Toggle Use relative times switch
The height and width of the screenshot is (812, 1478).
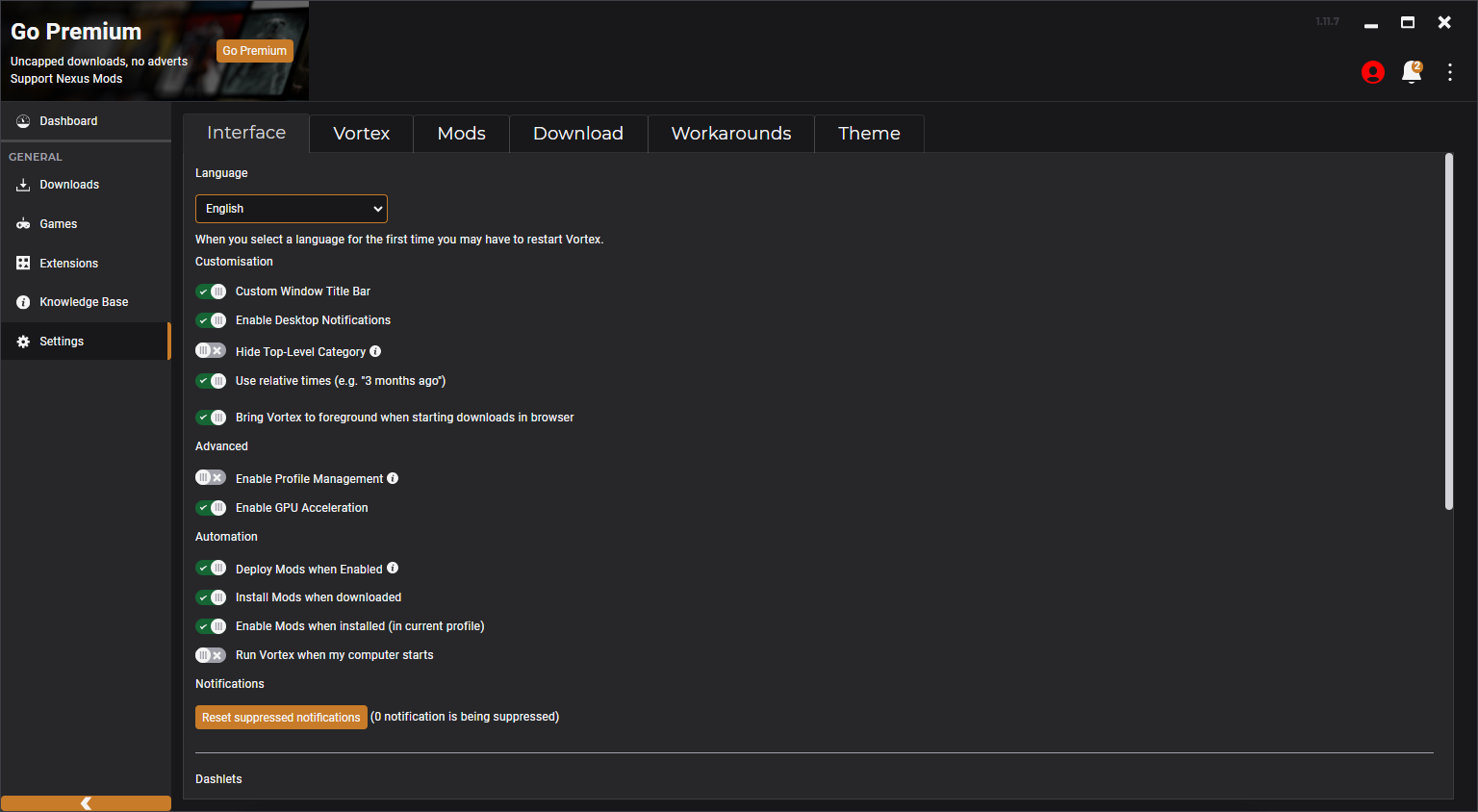(211, 381)
